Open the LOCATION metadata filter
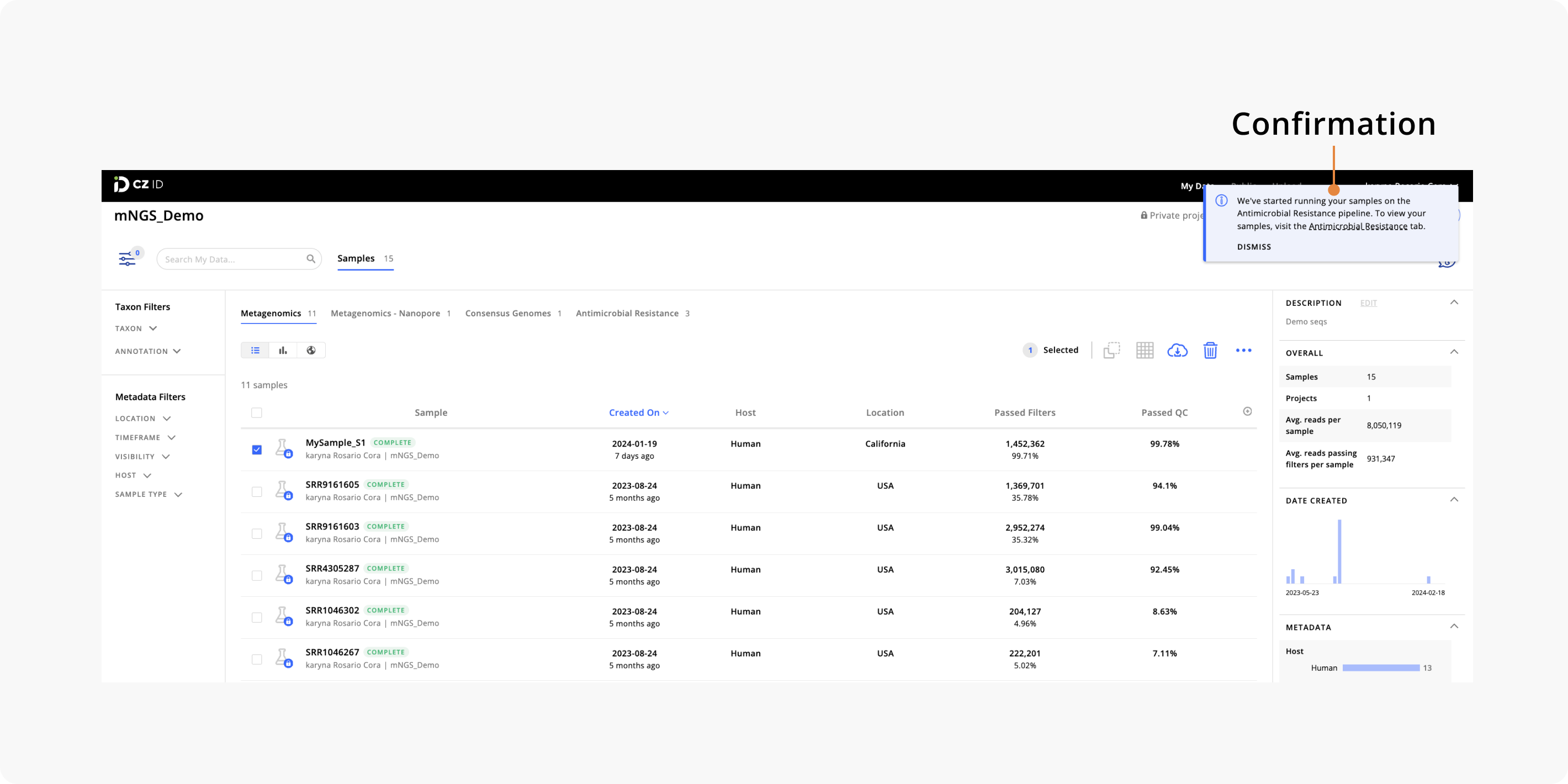The height and width of the screenshot is (784, 1568). coord(143,419)
